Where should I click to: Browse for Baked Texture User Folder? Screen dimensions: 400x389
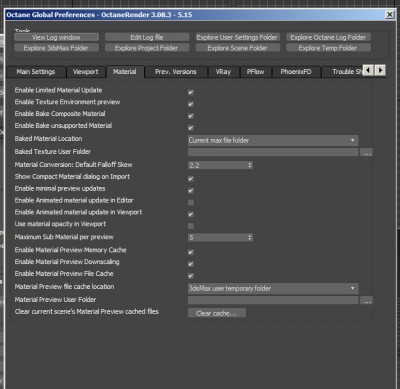[x=366, y=153]
